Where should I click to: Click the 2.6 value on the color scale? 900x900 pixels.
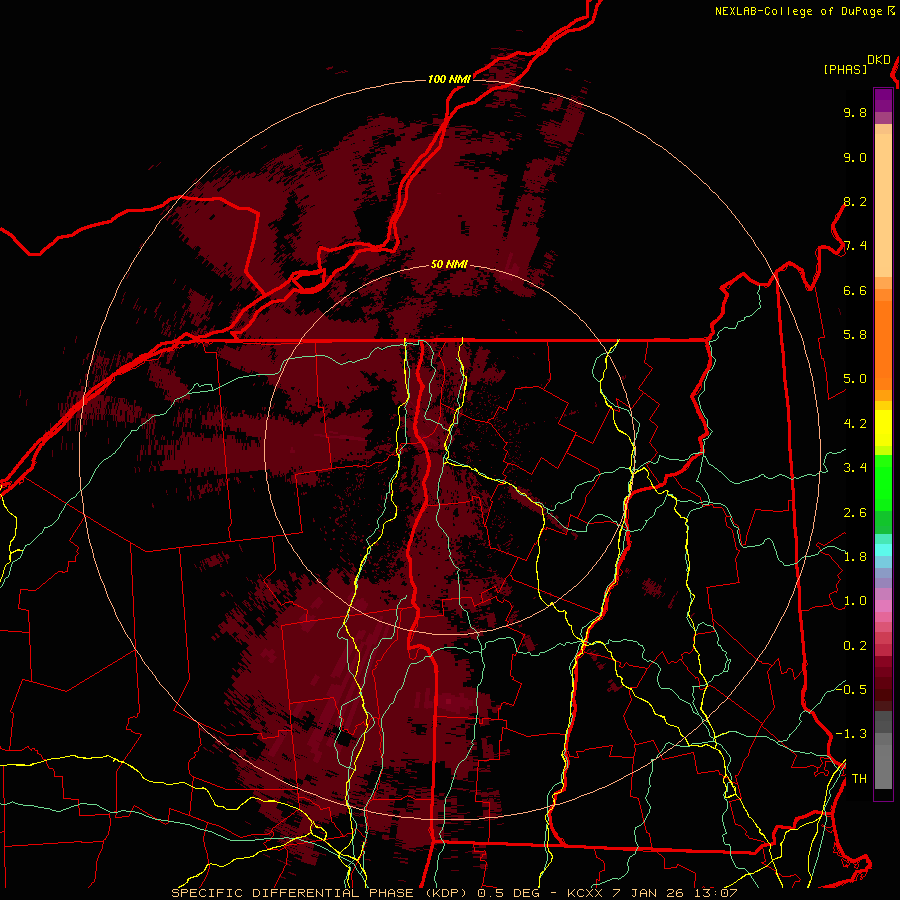point(855,513)
